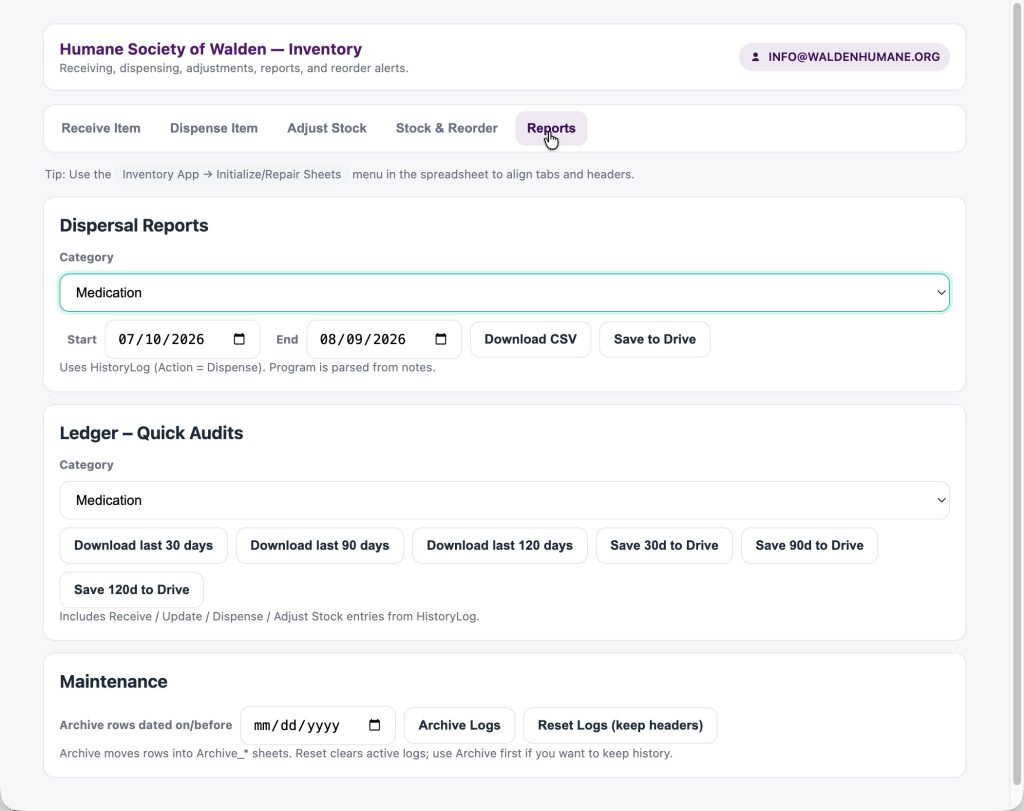
Task: Download last 120 days ledger
Action: coord(500,545)
